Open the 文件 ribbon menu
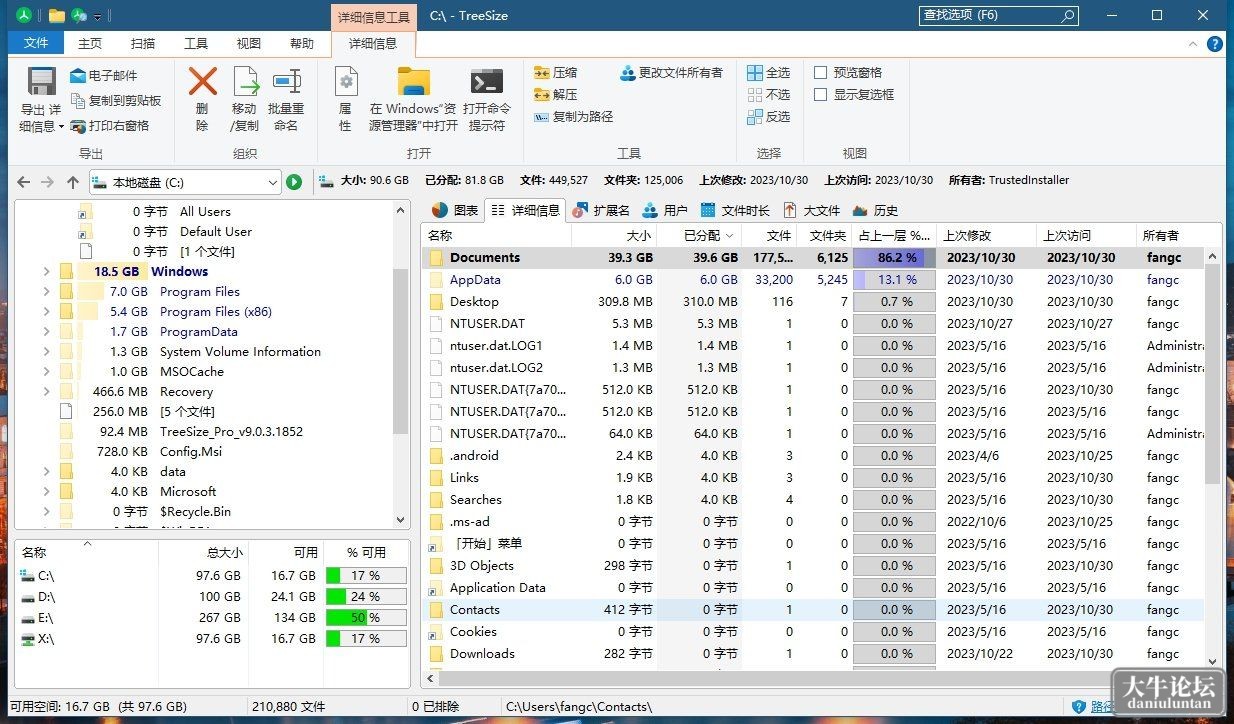This screenshot has height=724, width=1234. click(x=36, y=43)
